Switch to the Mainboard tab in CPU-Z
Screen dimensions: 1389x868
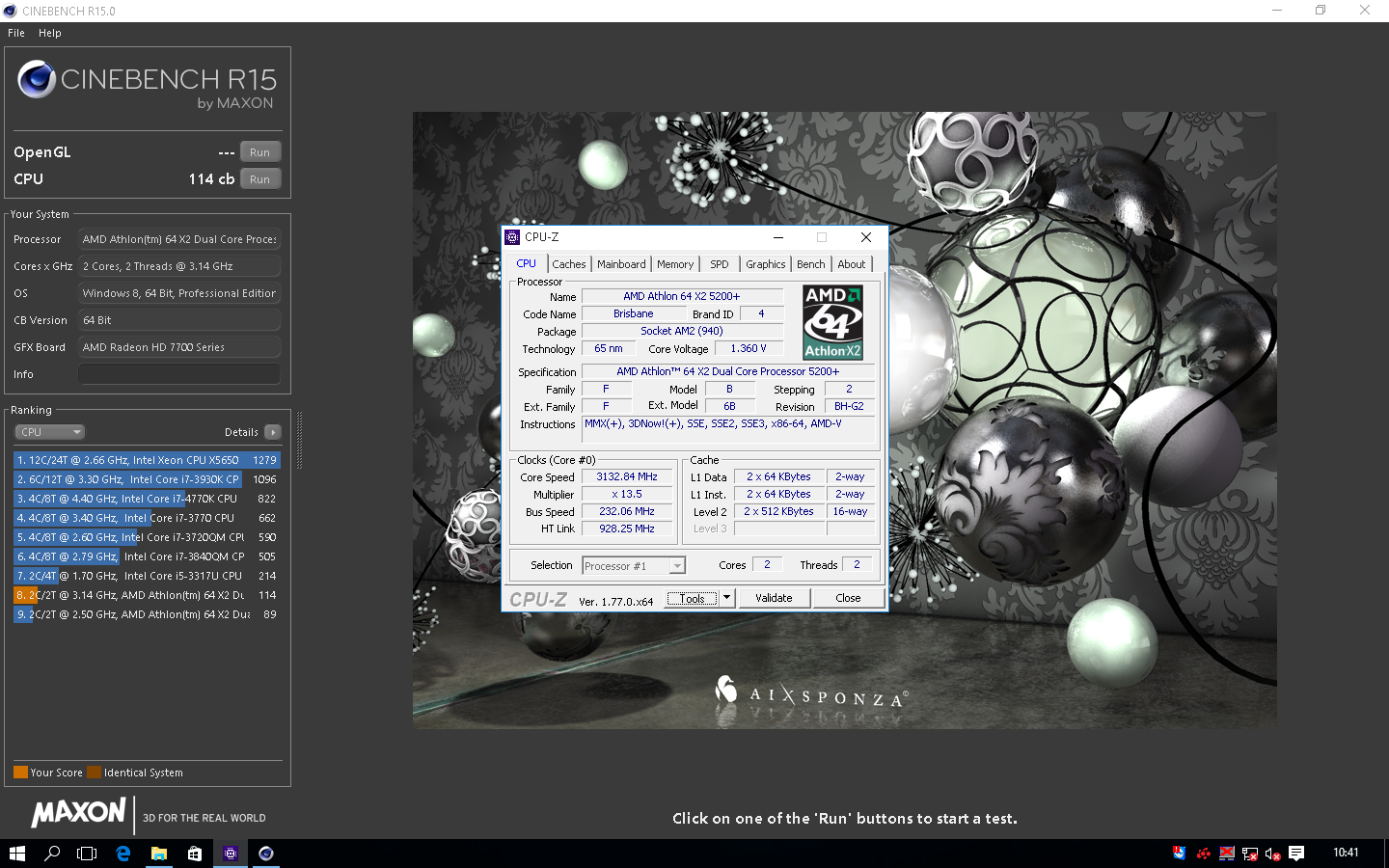point(621,264)
